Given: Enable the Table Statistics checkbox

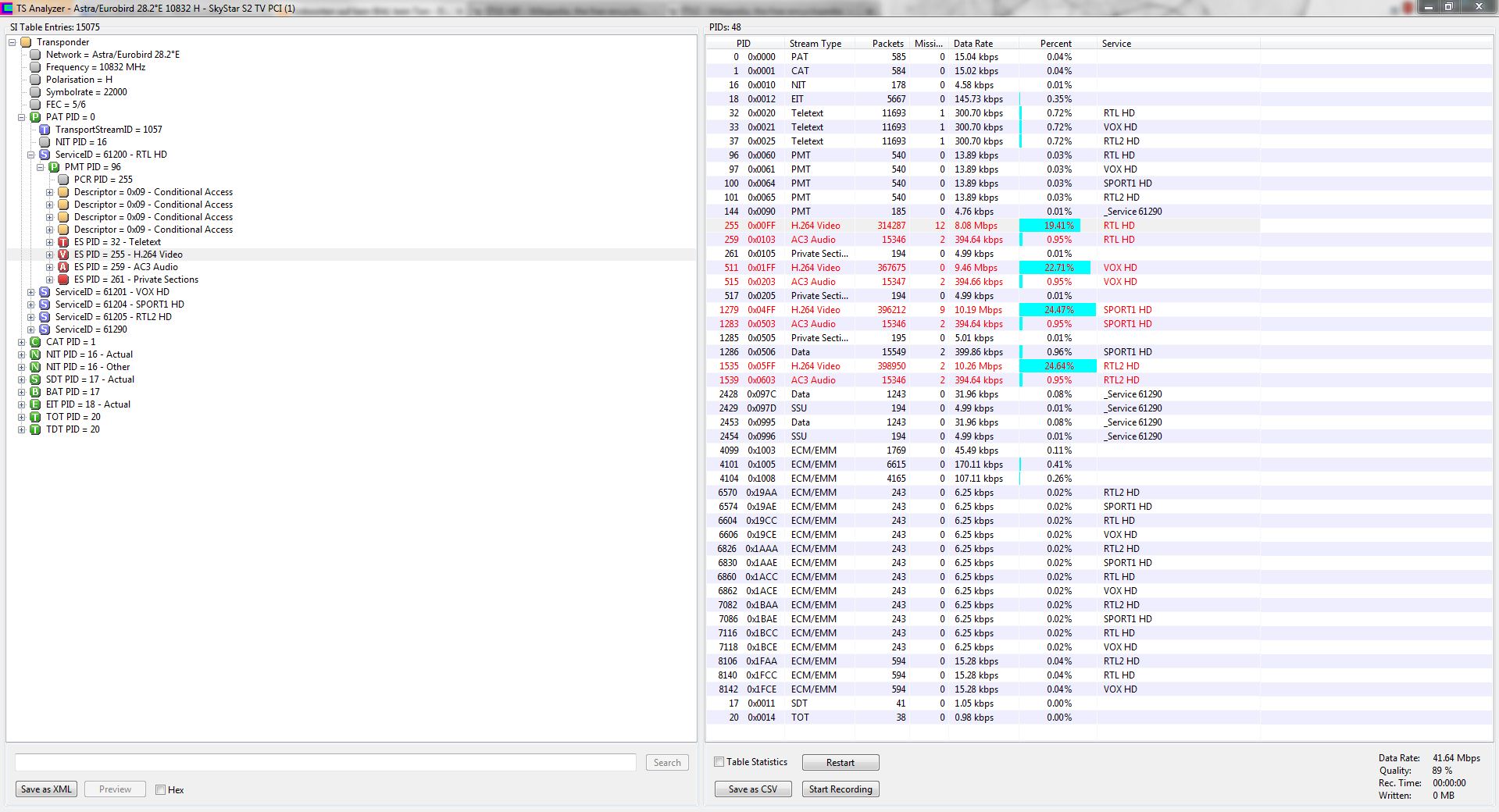Looking at the screenshot, I should click(x=719, y=762).
